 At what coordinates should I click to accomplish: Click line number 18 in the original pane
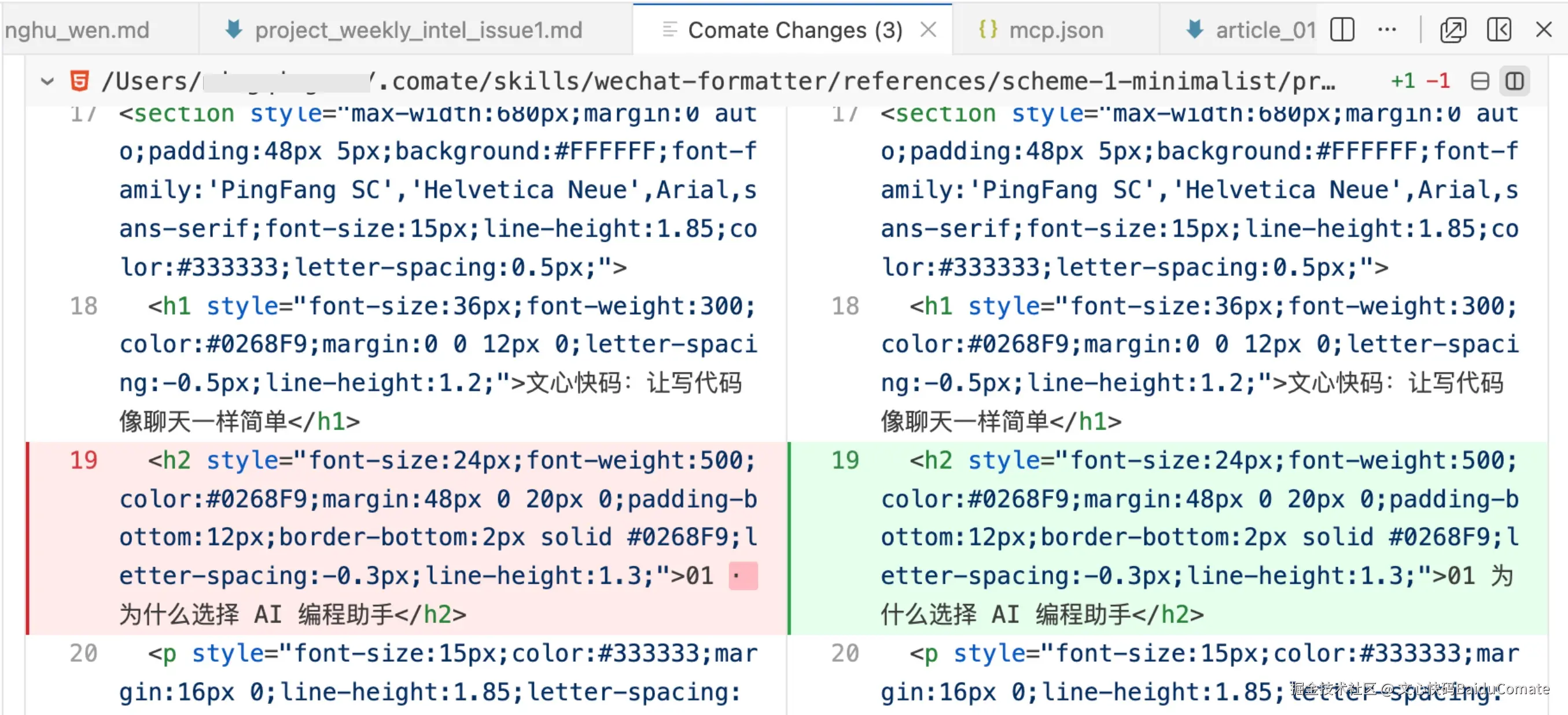click(83, 306)
